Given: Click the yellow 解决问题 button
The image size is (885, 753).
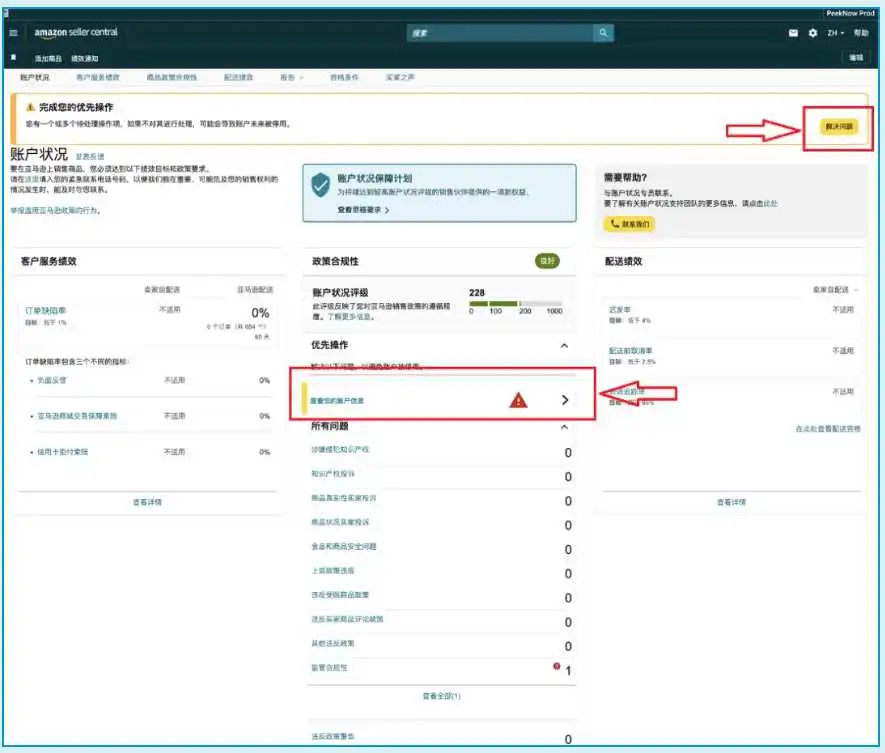Looking at the screenshot, I should pyautogui.click(x=839, y=126).
